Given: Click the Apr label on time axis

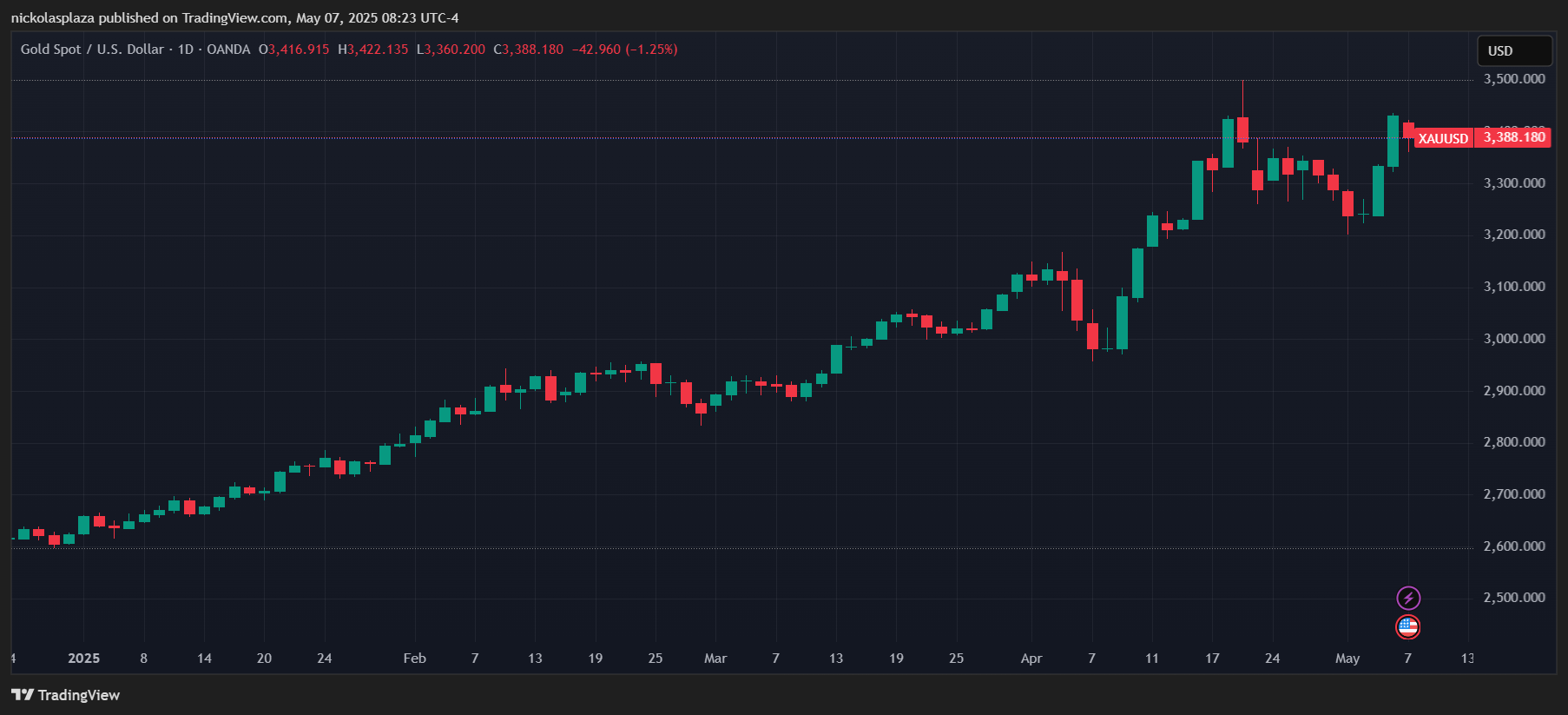Looking at the screenshot, I should (1031, 659).
